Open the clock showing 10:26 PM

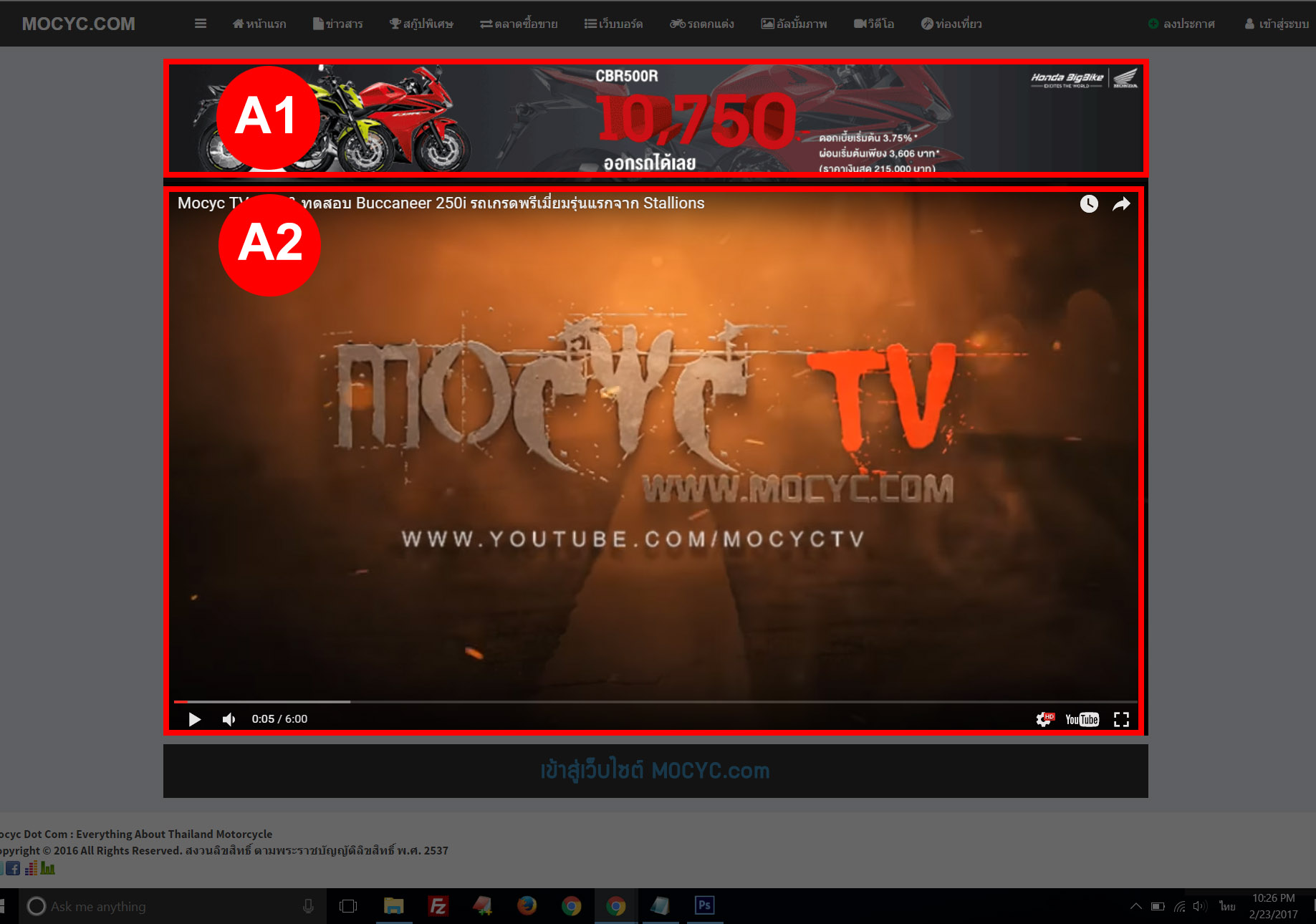[x=1273, y=906]
